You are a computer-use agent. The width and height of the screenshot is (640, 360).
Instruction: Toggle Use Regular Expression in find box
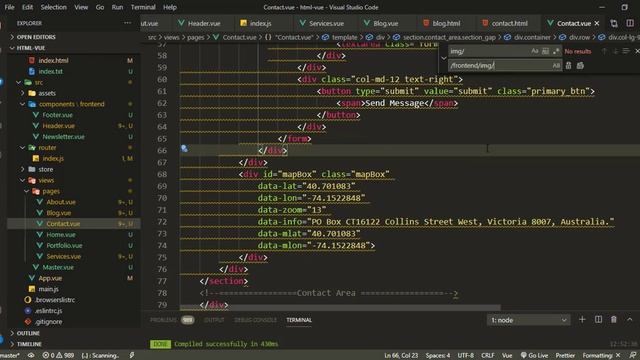pyautogui.click(x=556, y=51)
